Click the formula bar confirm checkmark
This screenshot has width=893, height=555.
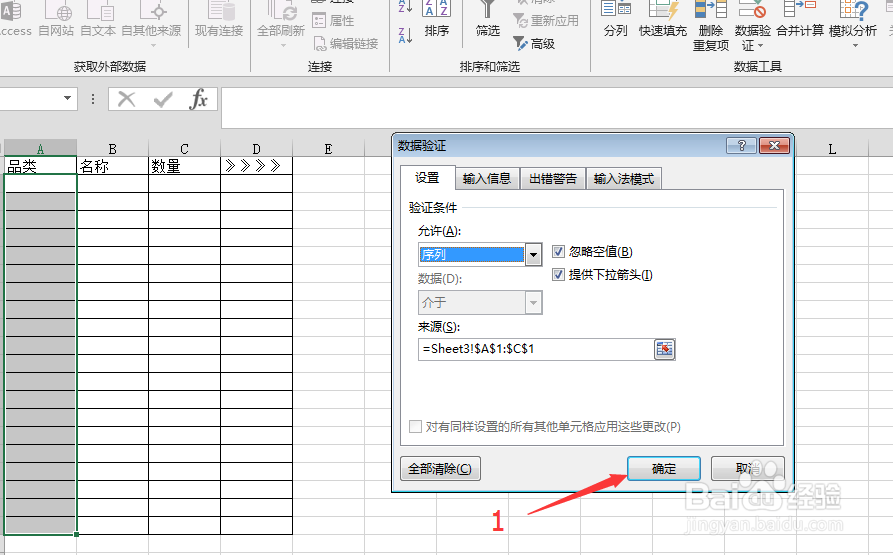pos(163,100)
